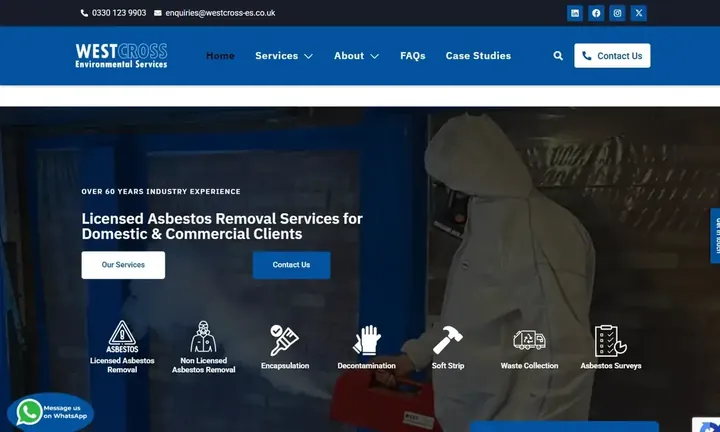720x432 pixels.
Task: Click the Waste Collection label
Action: pyautogui.click(x=529, y=366)
